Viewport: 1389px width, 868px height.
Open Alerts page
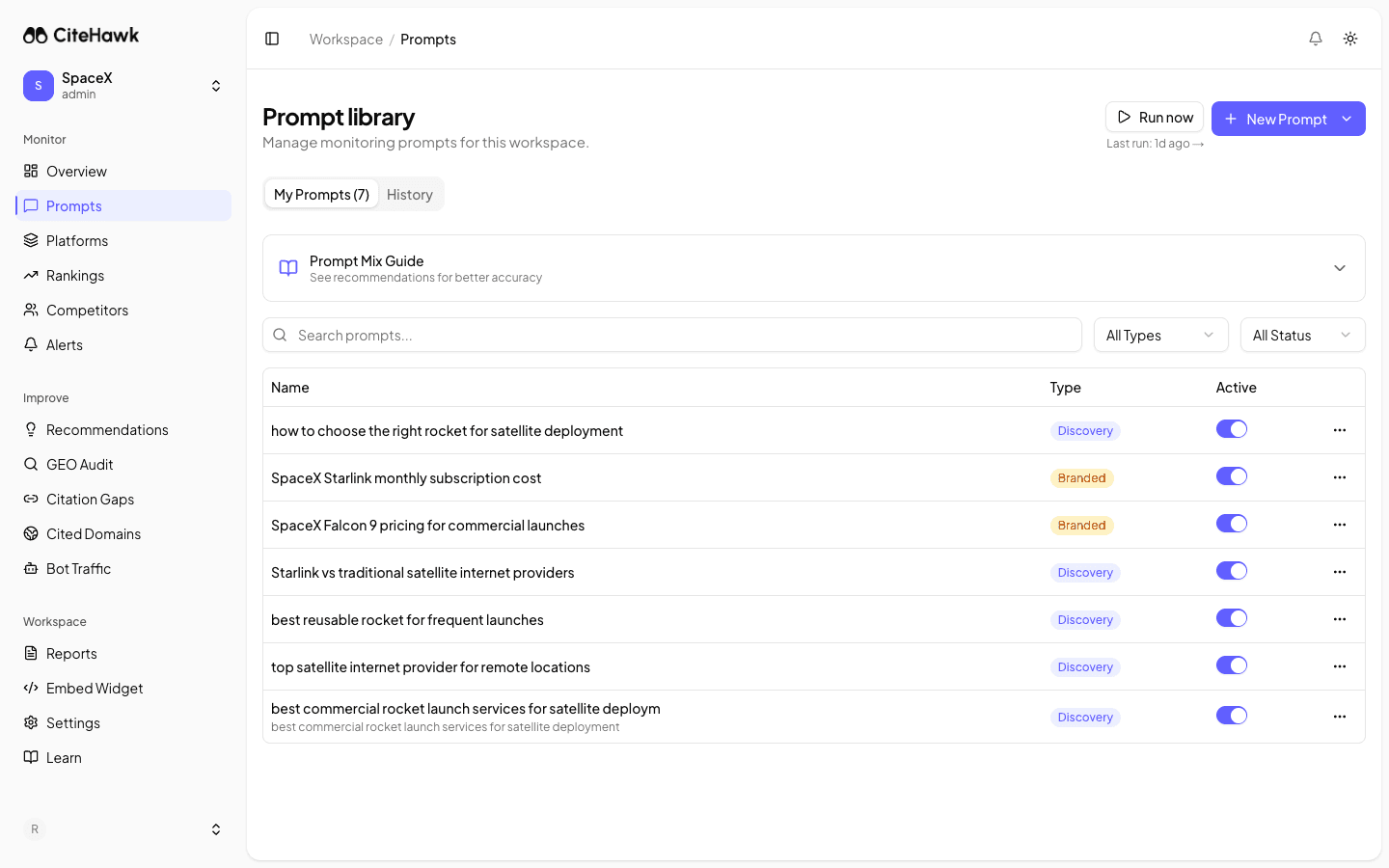point(123,344)
